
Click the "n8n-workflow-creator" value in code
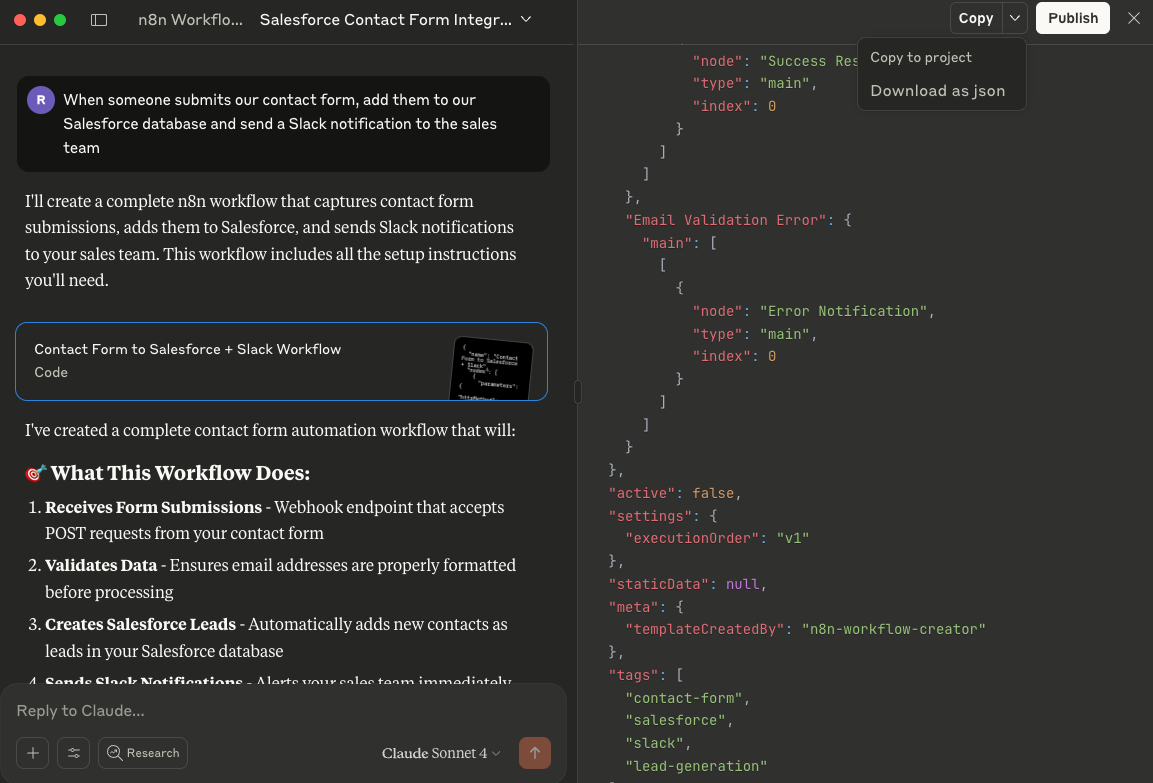coord(893,629)
